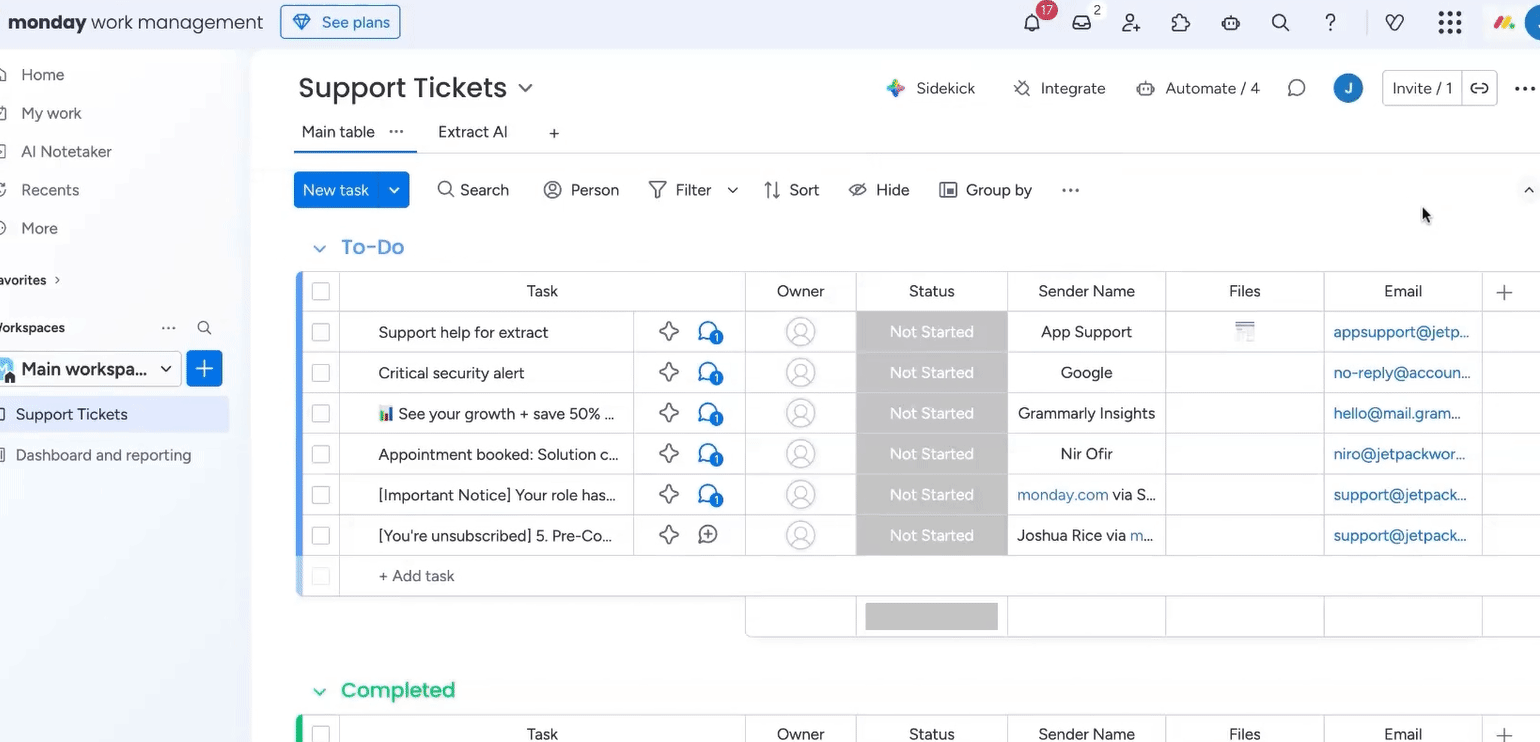Click the file thumbnail in Files column

[1244, 332]
